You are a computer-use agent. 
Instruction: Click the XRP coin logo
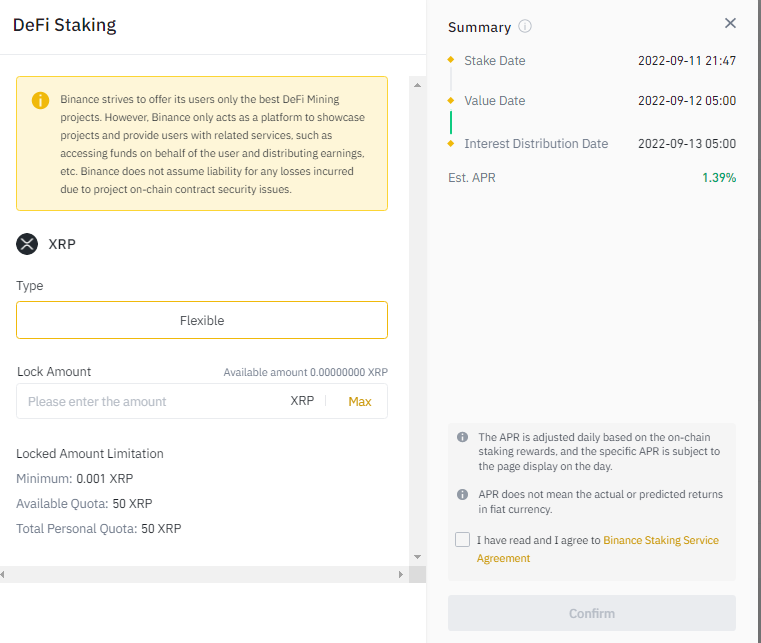[x=27, y=243]
